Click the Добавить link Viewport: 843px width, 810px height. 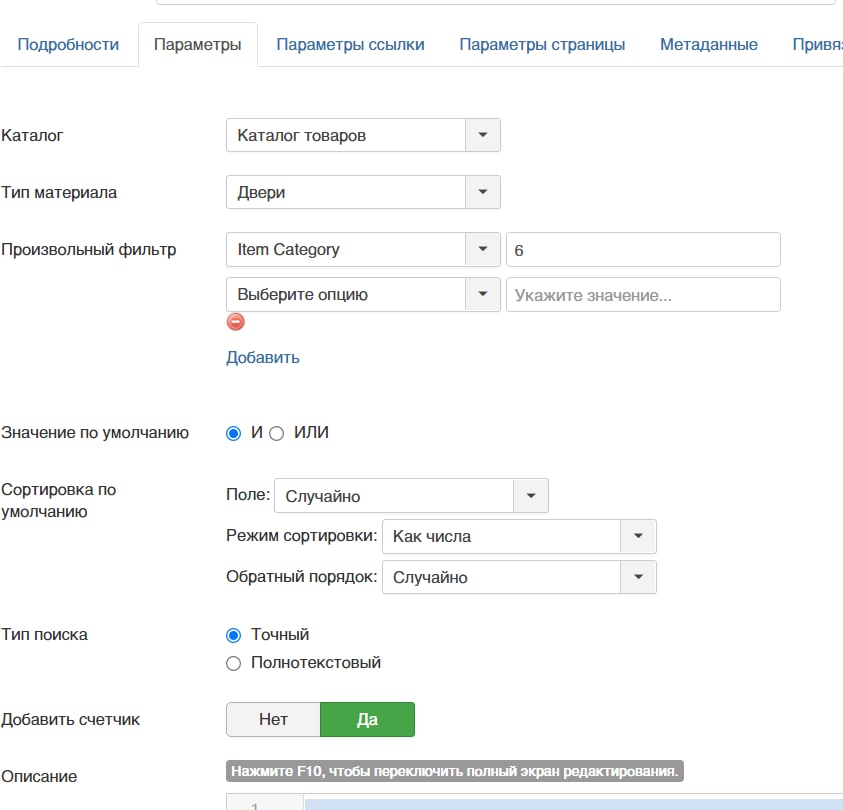(263, 357)
